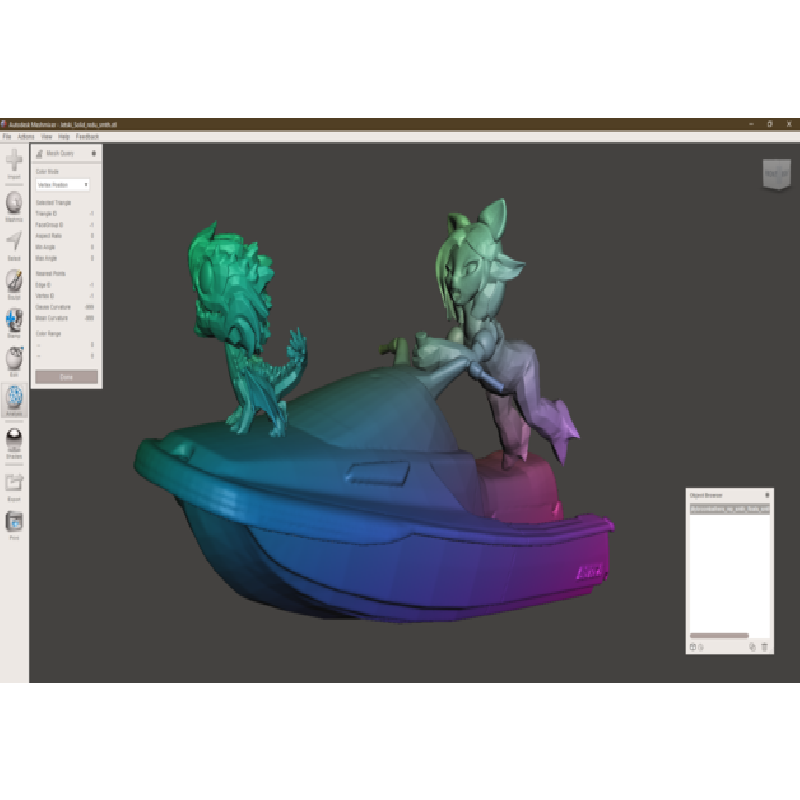The image size is (800, 800).
Task: Open the Feedback menu
Action: [x=87, y=136]
